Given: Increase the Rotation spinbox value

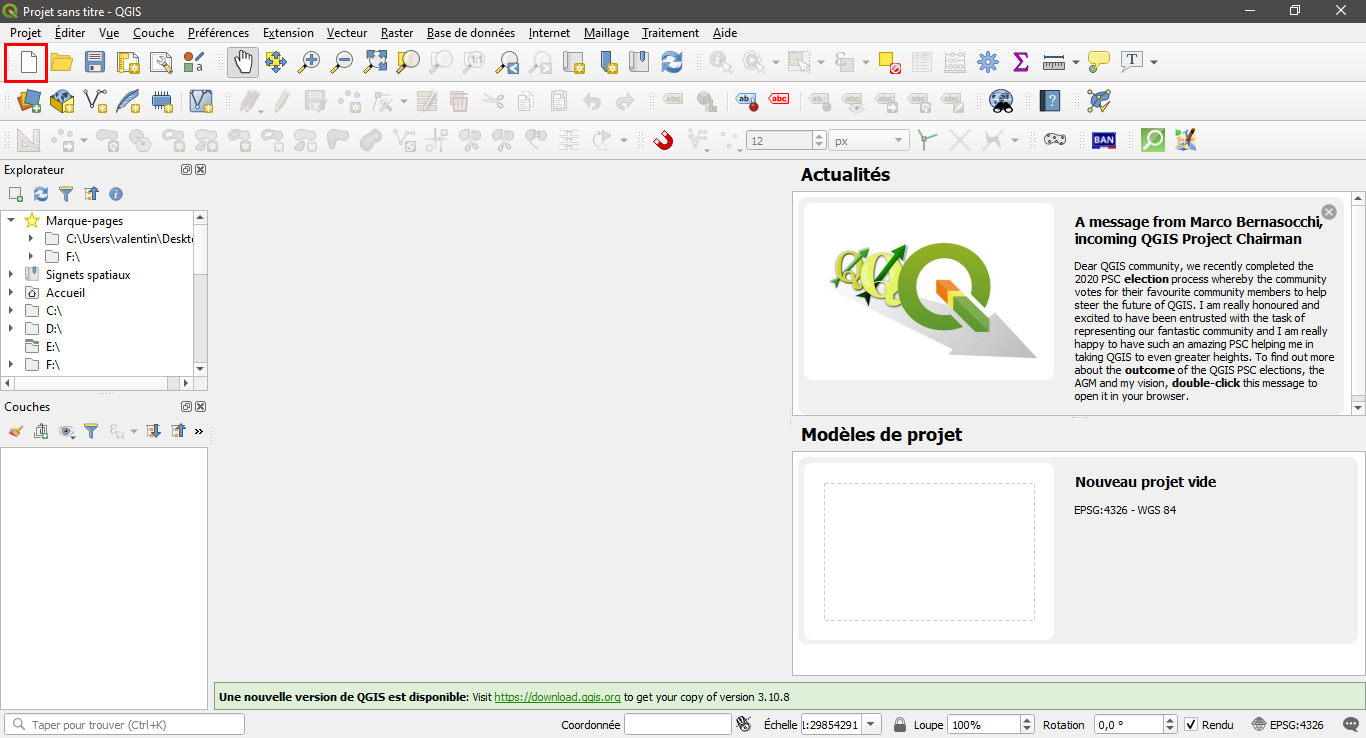Looking at the screenshot, I should pyautogui.click(x=1170, y=720).
